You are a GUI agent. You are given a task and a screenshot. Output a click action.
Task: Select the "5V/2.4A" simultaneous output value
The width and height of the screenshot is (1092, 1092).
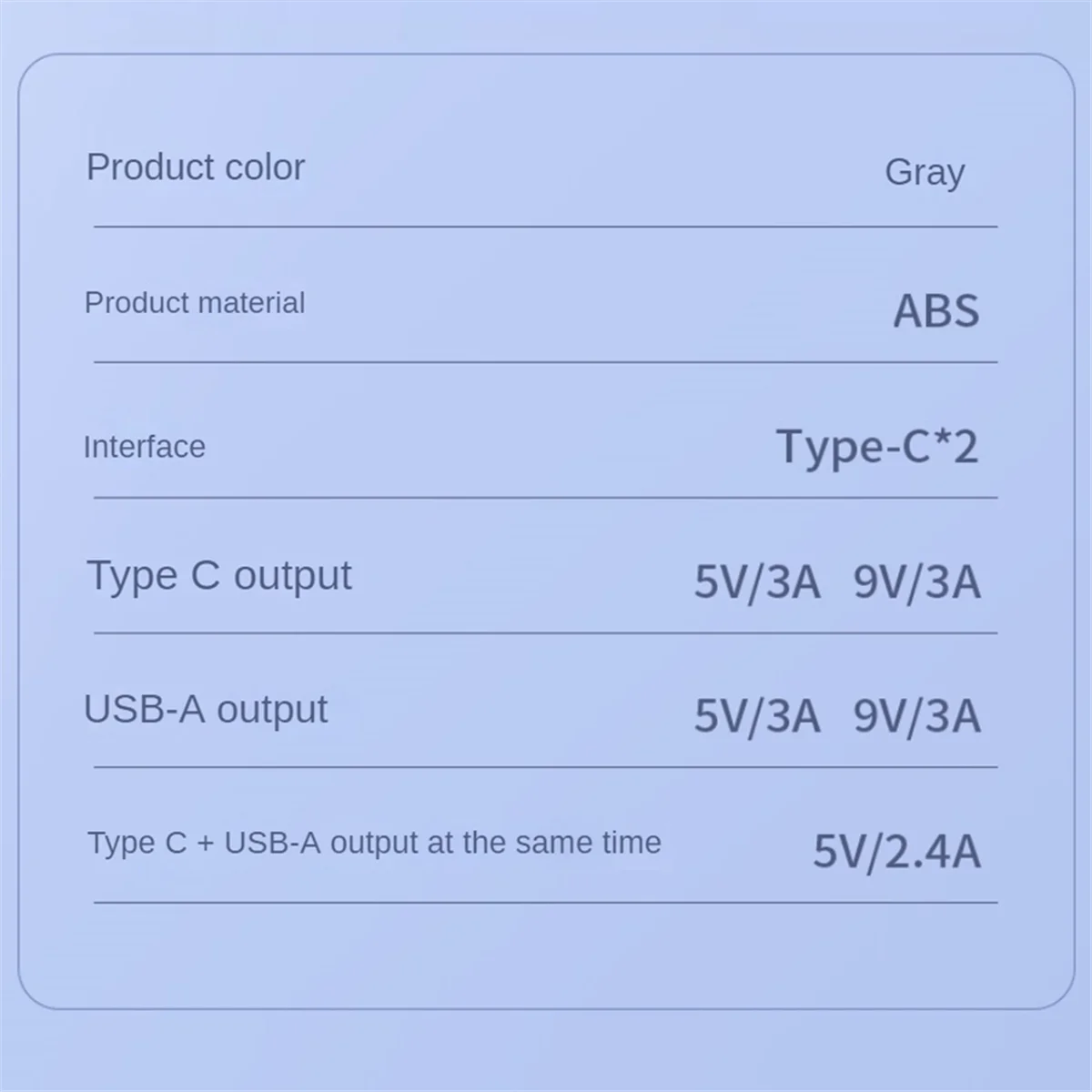tap(896, 852)
